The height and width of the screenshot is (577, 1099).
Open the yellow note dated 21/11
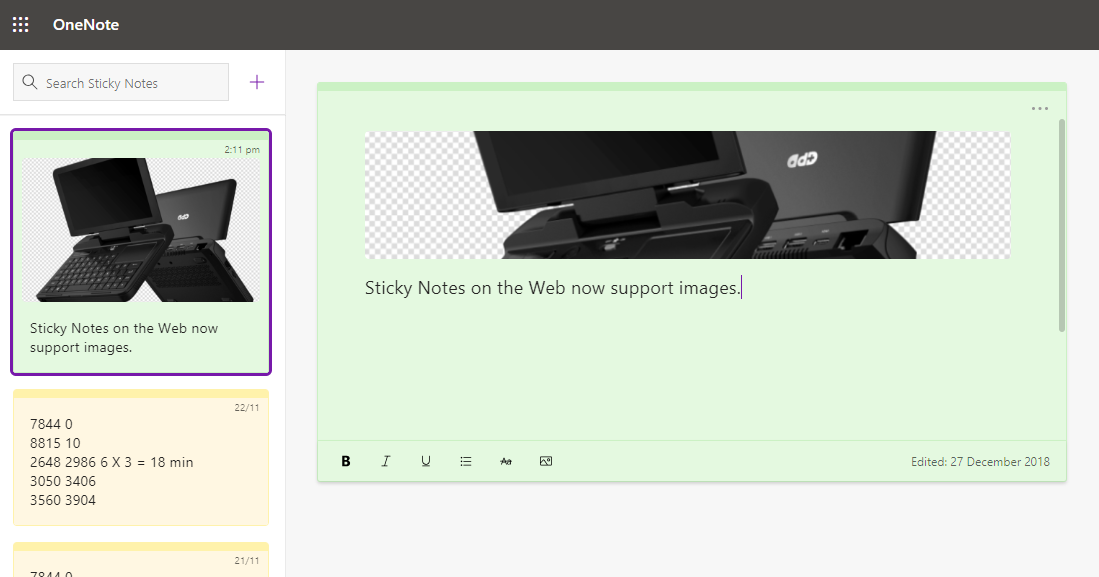(x=141, y=559)
